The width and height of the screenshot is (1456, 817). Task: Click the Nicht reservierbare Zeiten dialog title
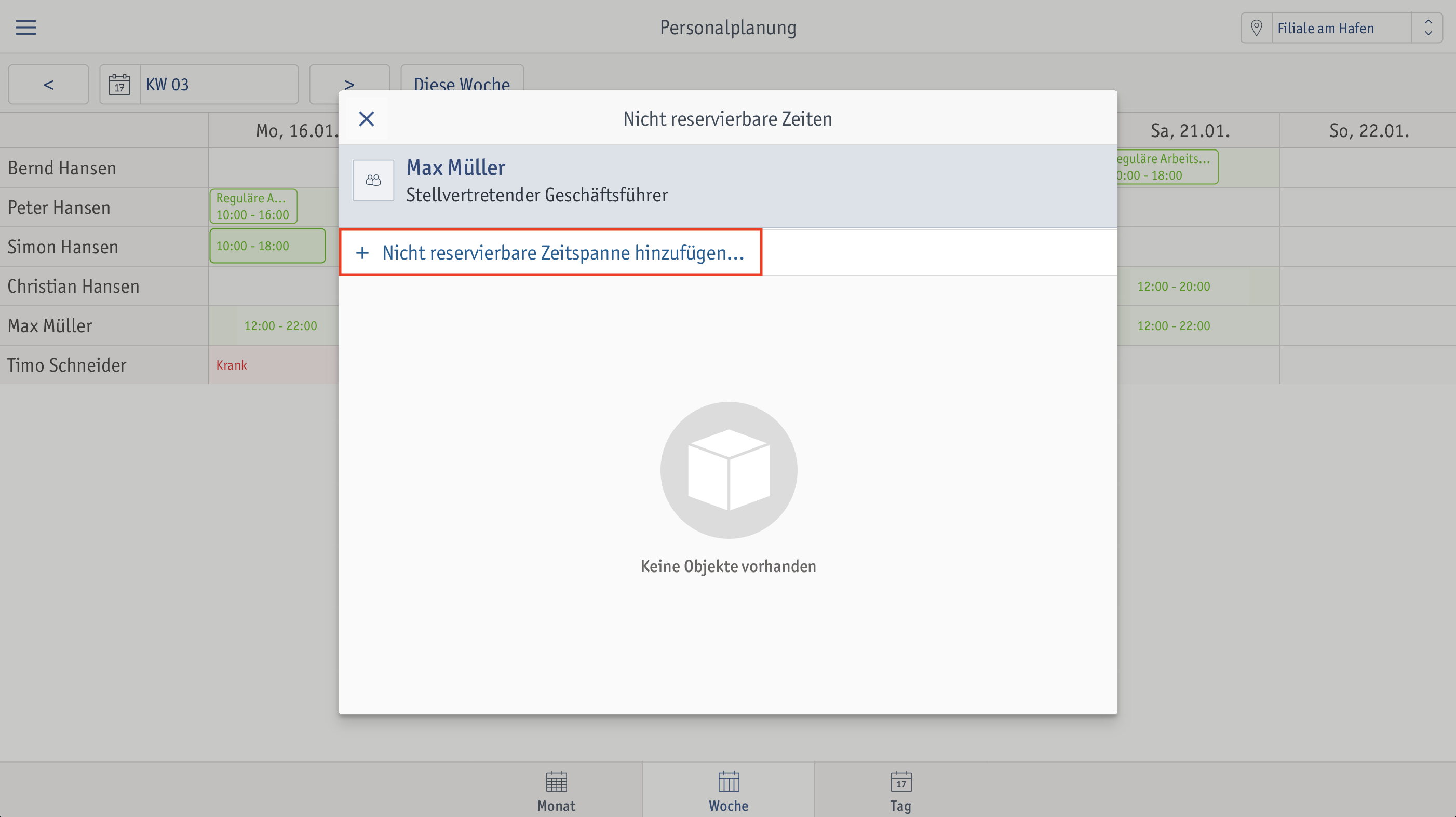coord(727,119)
